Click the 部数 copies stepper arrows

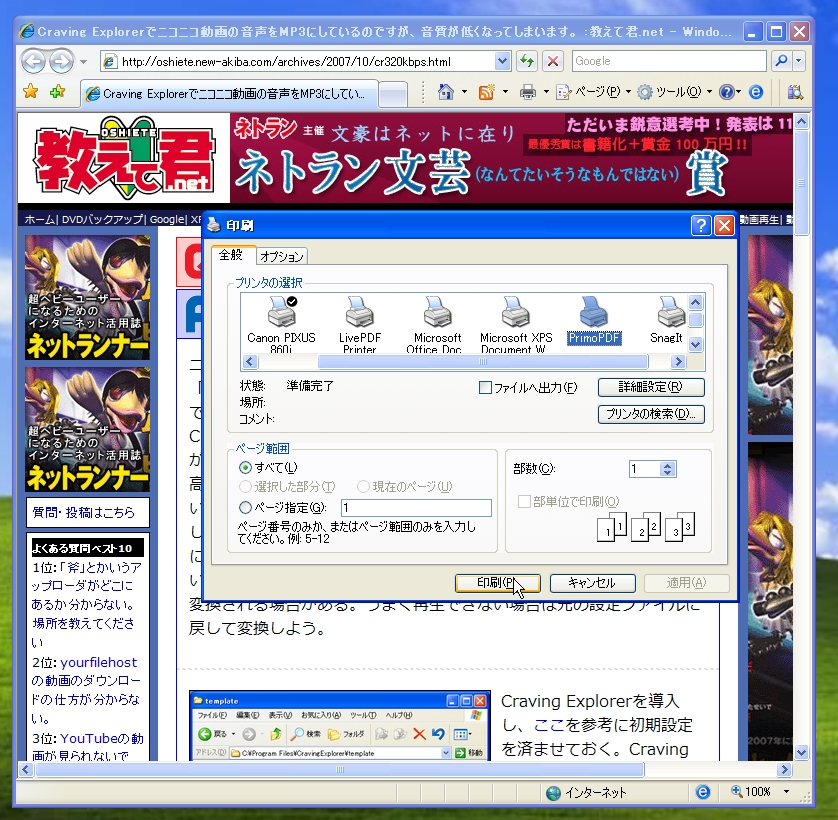[667, 469]
